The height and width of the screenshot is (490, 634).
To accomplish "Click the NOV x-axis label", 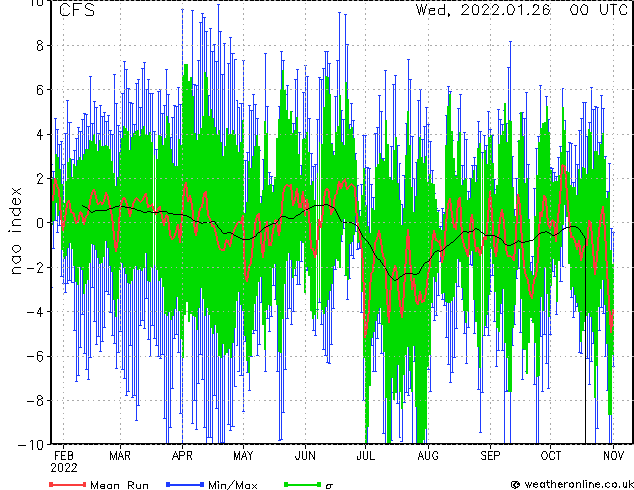I will pos(613,456).
